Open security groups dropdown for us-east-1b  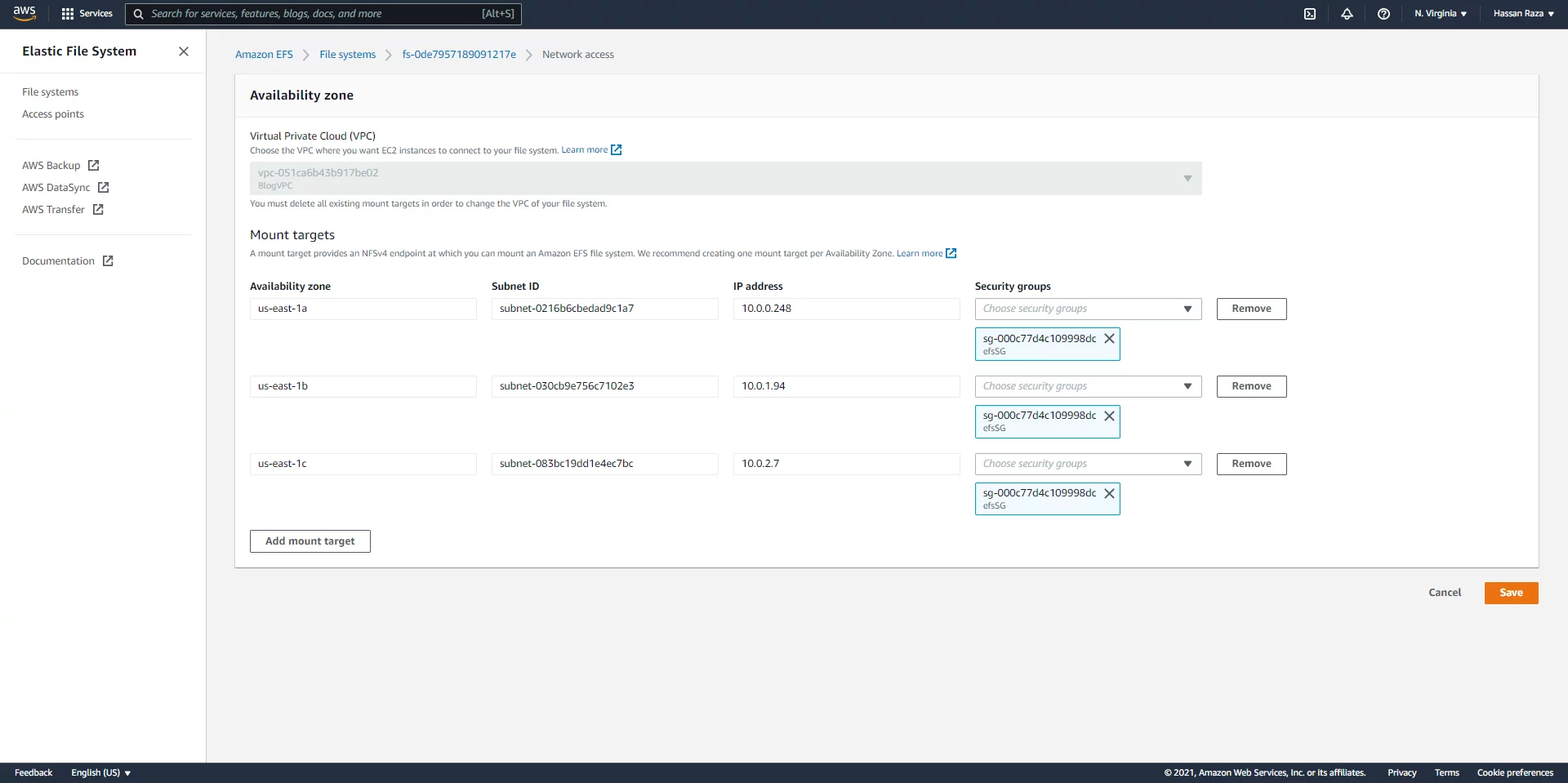tap(1088, 386)
